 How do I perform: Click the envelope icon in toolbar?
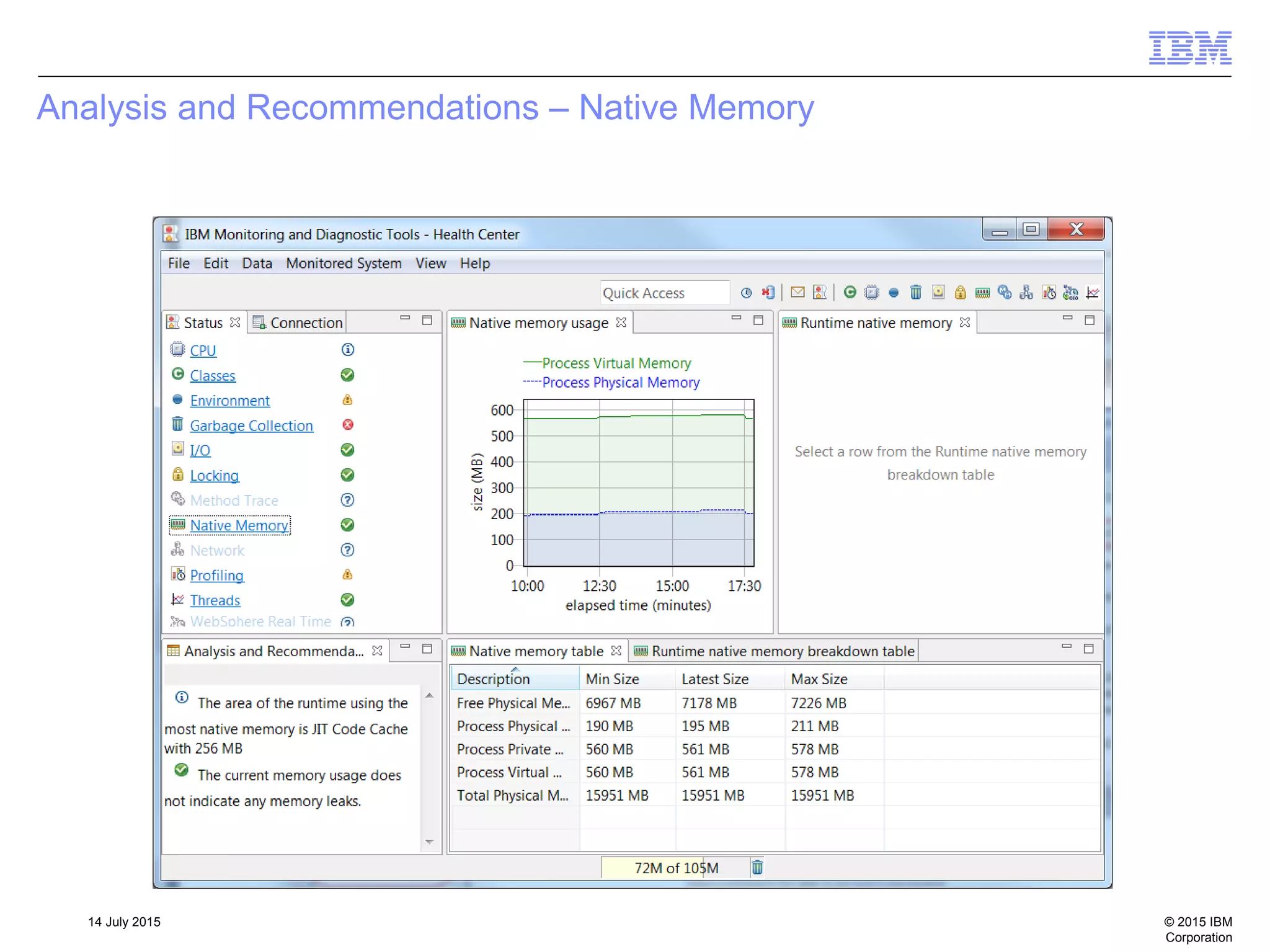[797, 292]
